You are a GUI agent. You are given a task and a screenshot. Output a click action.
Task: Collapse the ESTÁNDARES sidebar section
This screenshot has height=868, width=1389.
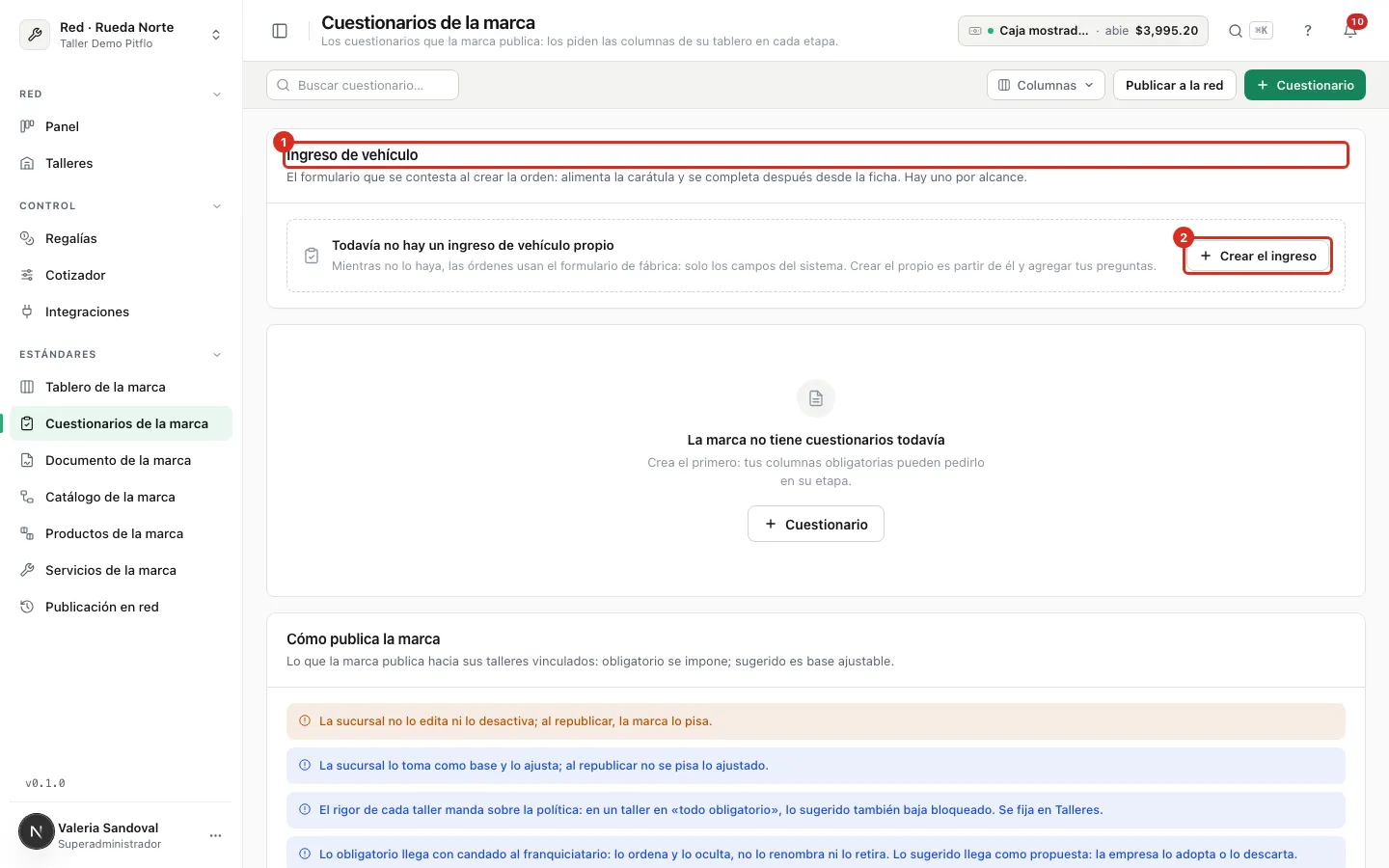coord(217,355)
